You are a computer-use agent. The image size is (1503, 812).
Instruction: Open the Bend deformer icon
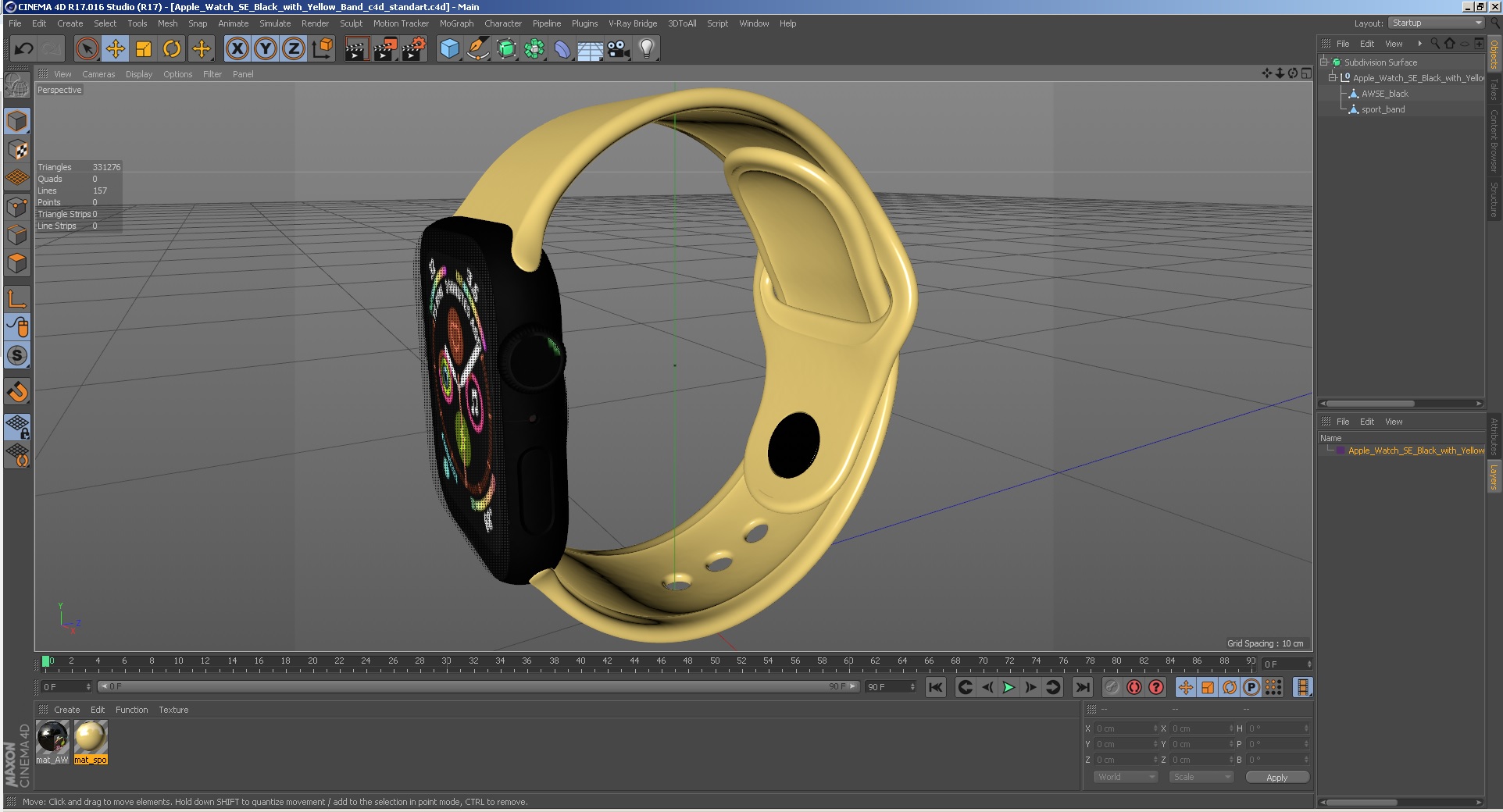[x=562, y=49]
